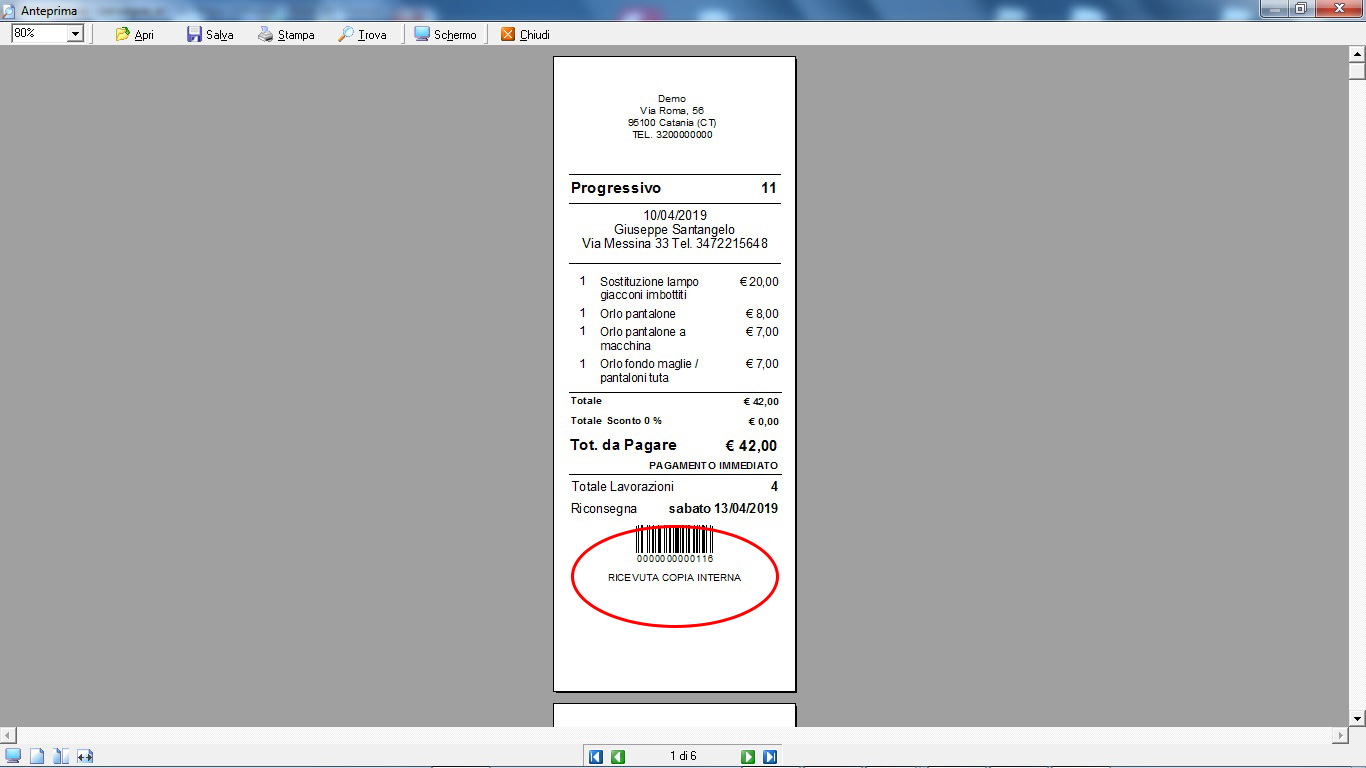Screen dimensions: 1366x768
Task: Click the vertical scrollbar up arrow
Action: (x=1357, y=54)
